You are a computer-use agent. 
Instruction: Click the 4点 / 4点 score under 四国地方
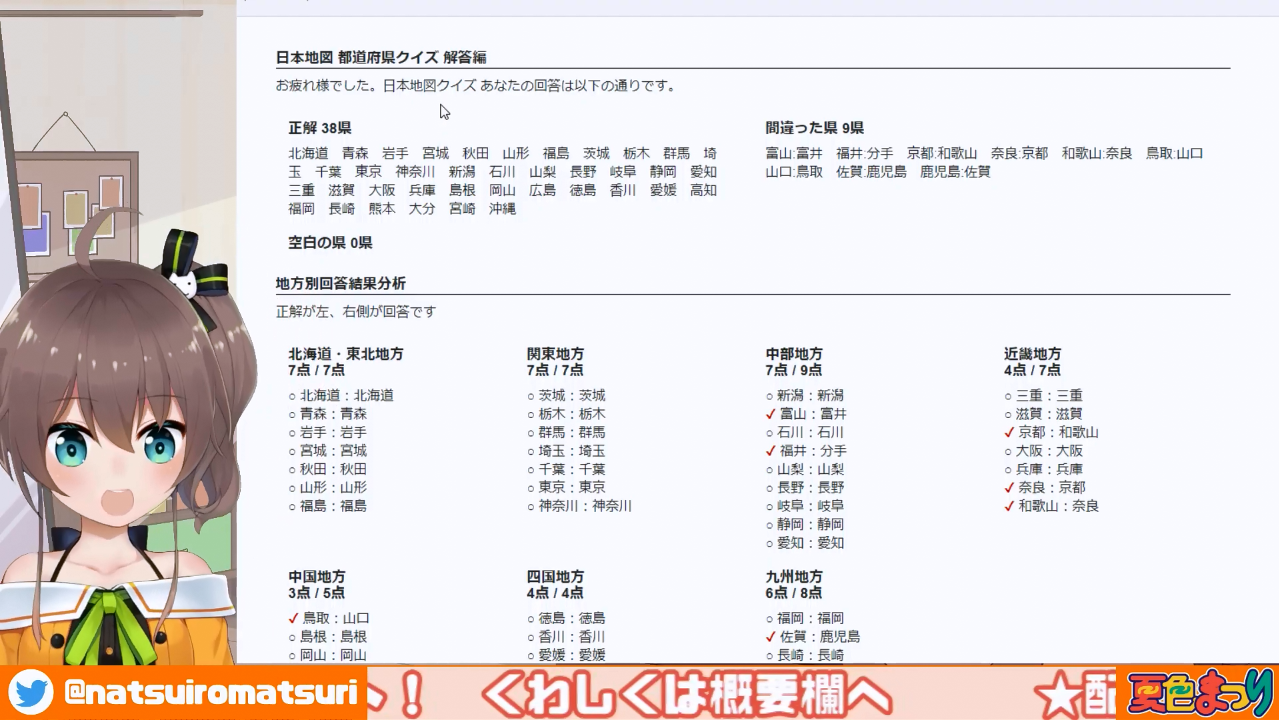coord(556,594)
